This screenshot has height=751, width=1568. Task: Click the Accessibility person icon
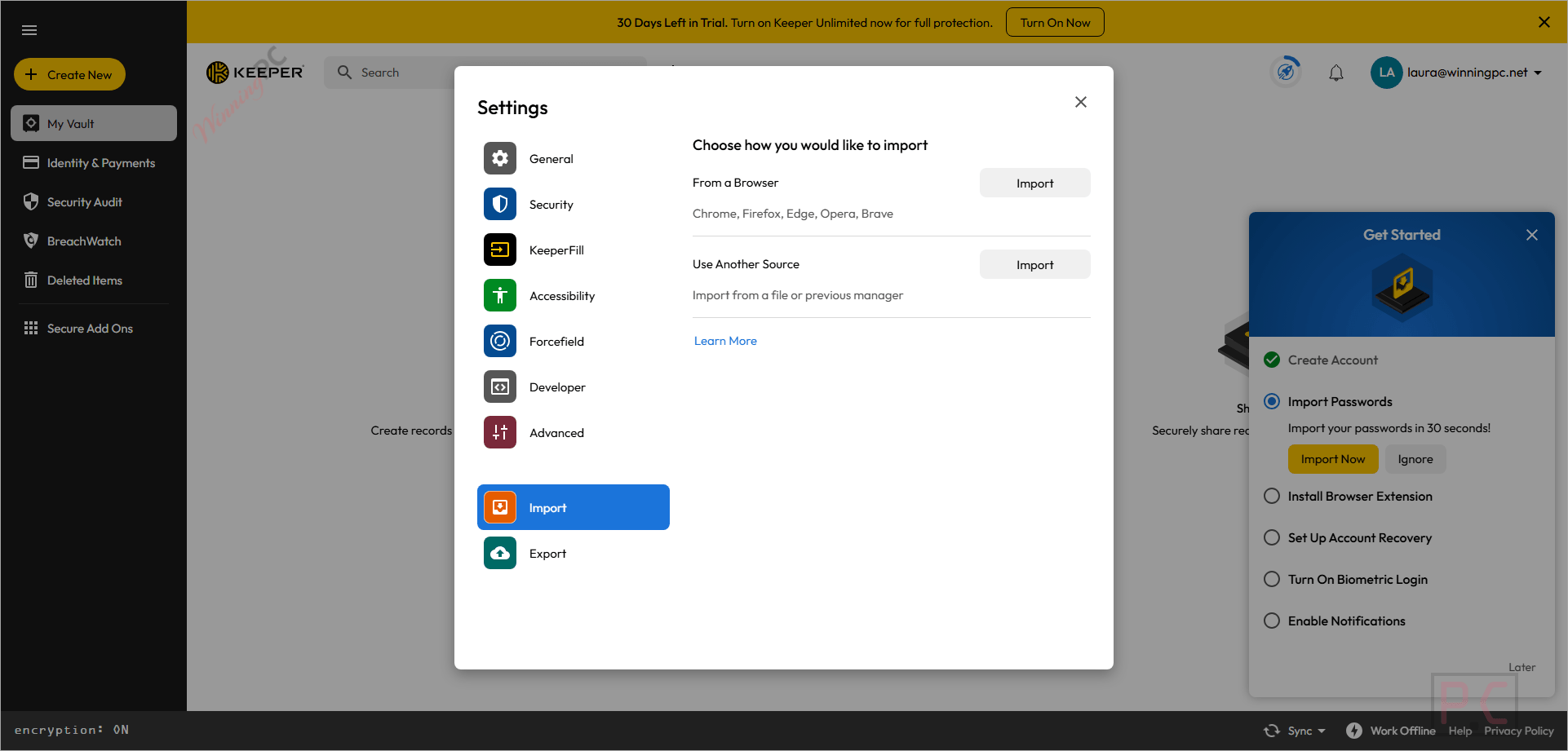point(500,295)
